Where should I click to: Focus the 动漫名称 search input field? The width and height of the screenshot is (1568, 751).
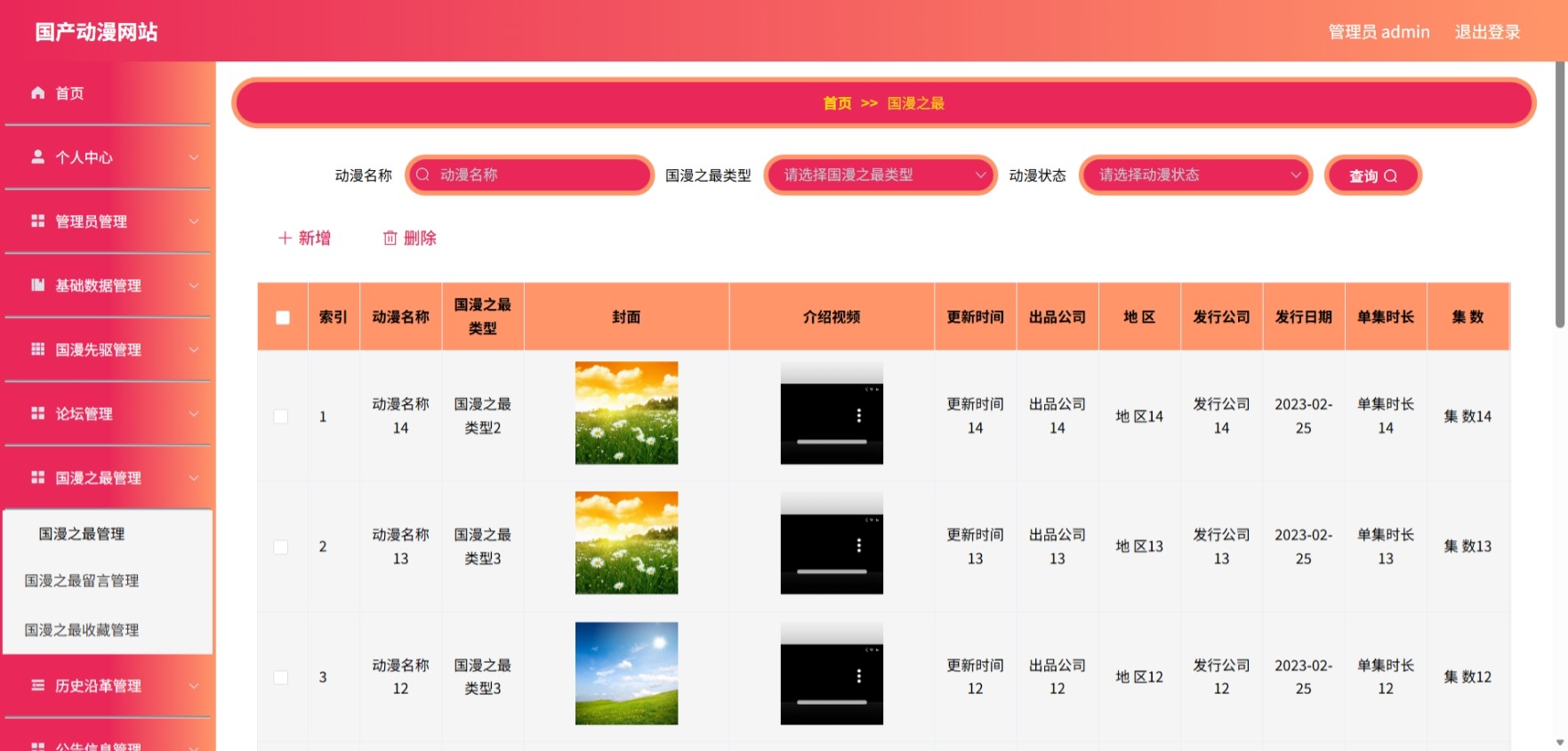click(530, 175)
